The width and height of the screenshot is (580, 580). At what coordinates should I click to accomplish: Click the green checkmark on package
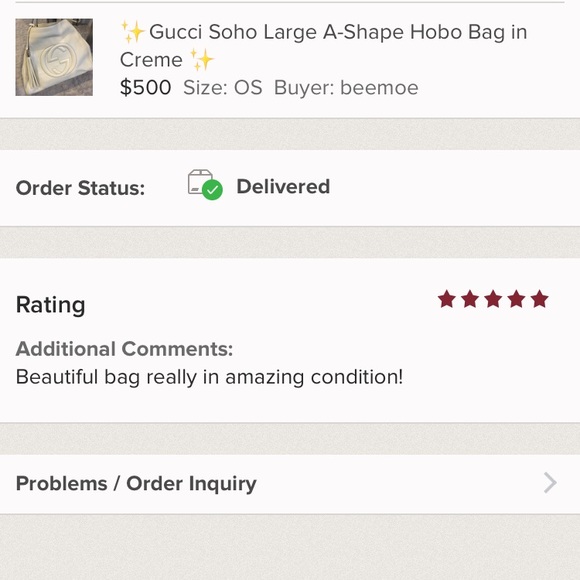(x=212, y=190)
